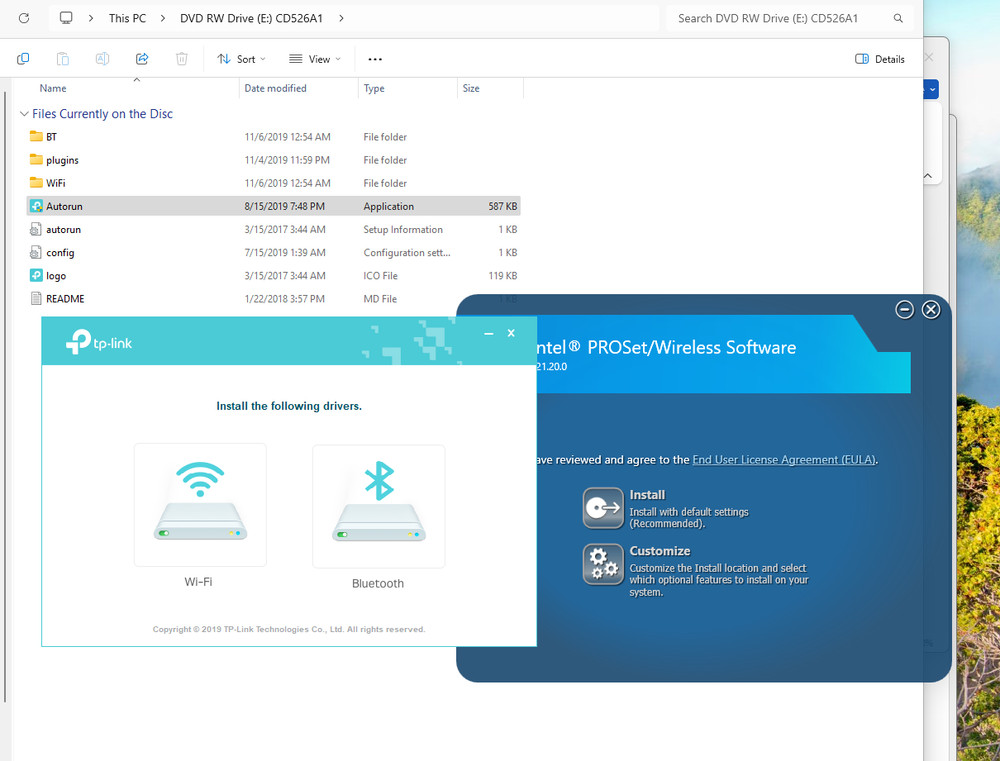
Task: Click the tp-link logo in installer header
Action: click(99, 342)
